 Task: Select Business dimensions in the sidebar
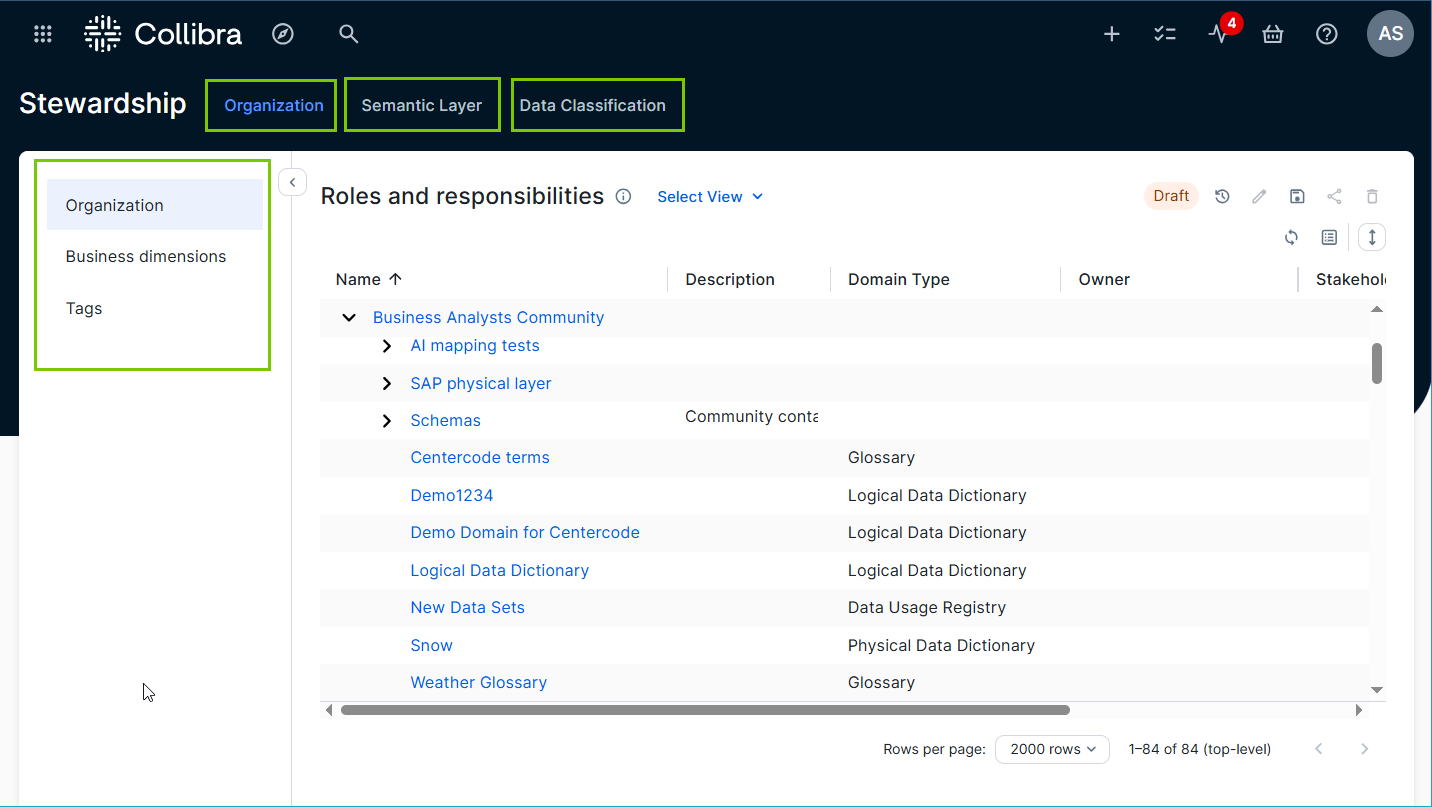tap(146, 256)
